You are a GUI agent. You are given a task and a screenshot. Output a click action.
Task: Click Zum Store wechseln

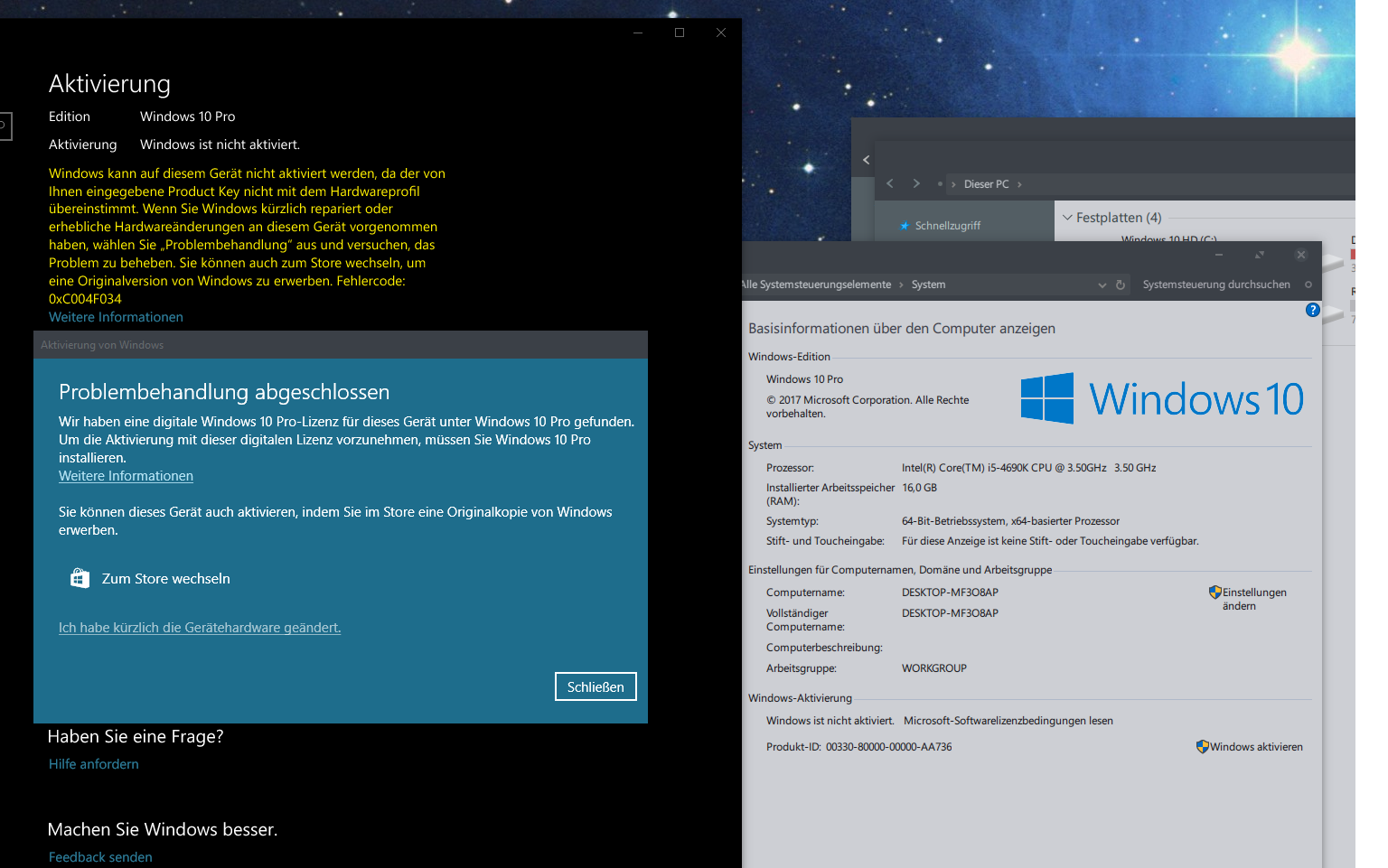[165, 579]
